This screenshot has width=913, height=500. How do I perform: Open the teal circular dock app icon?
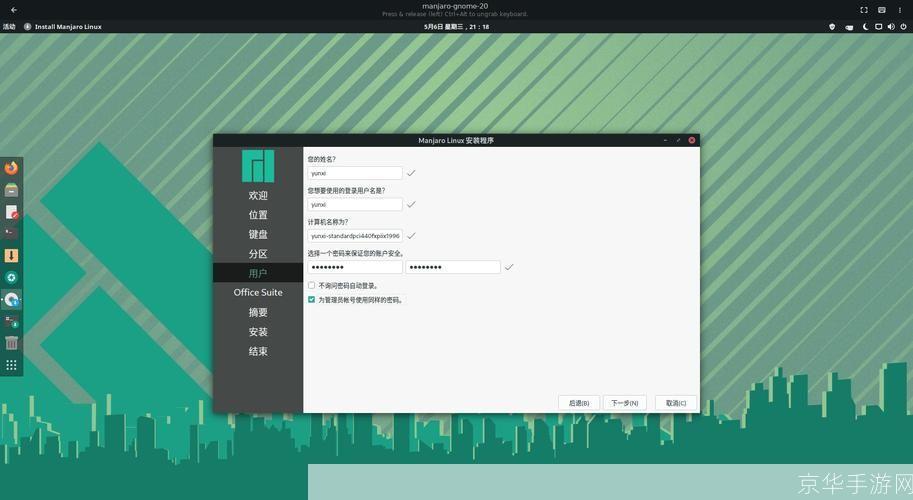click(x=11, y=278)
